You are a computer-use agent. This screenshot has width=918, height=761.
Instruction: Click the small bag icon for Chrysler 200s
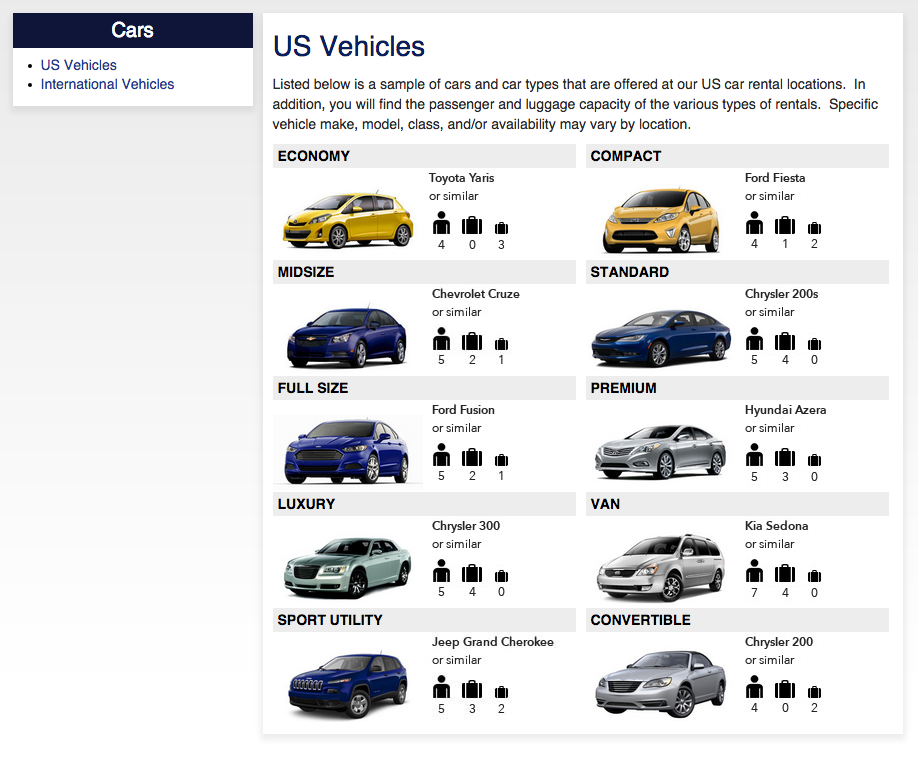814,344
